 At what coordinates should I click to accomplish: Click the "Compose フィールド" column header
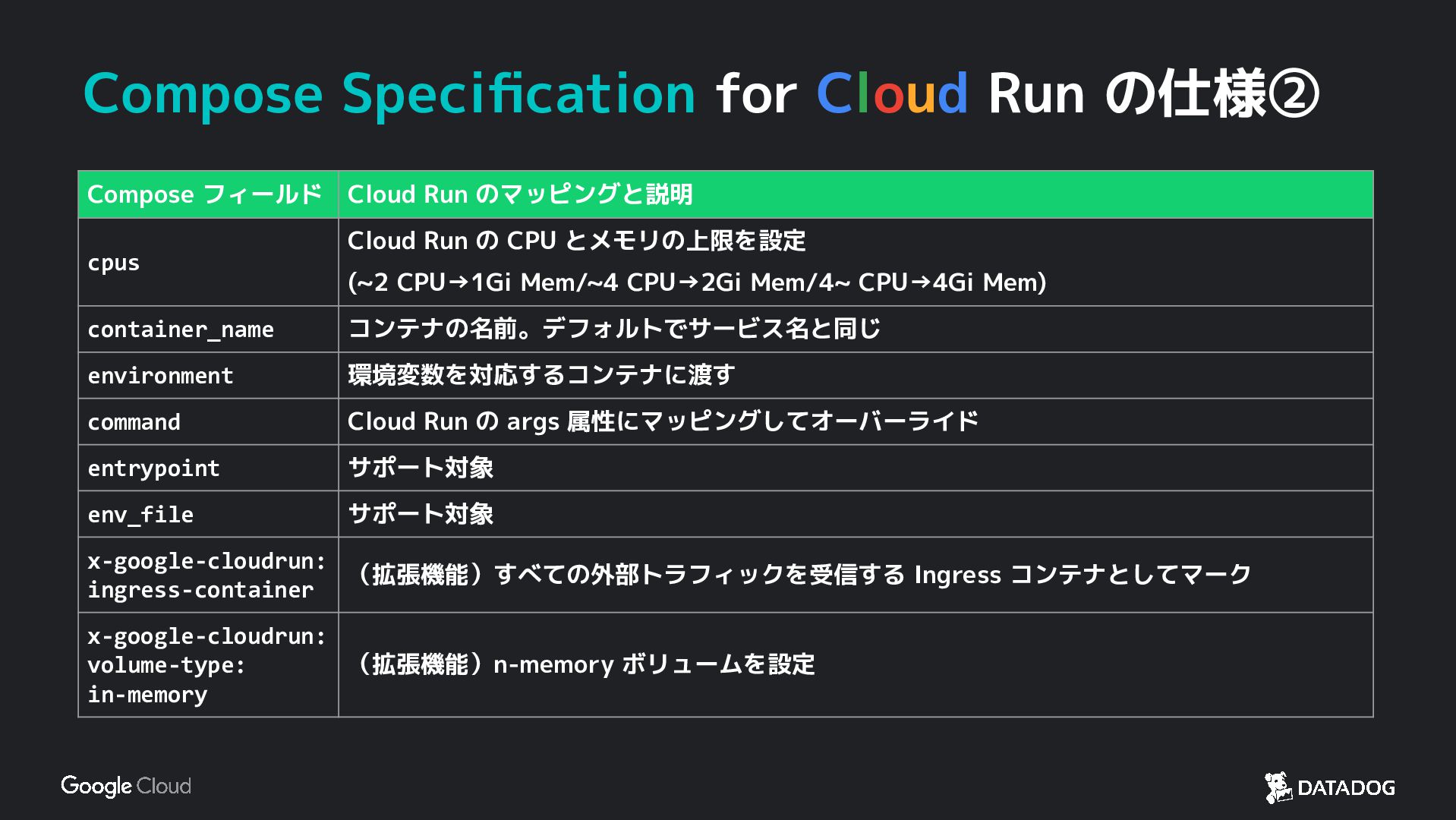[x=205, y=194]
